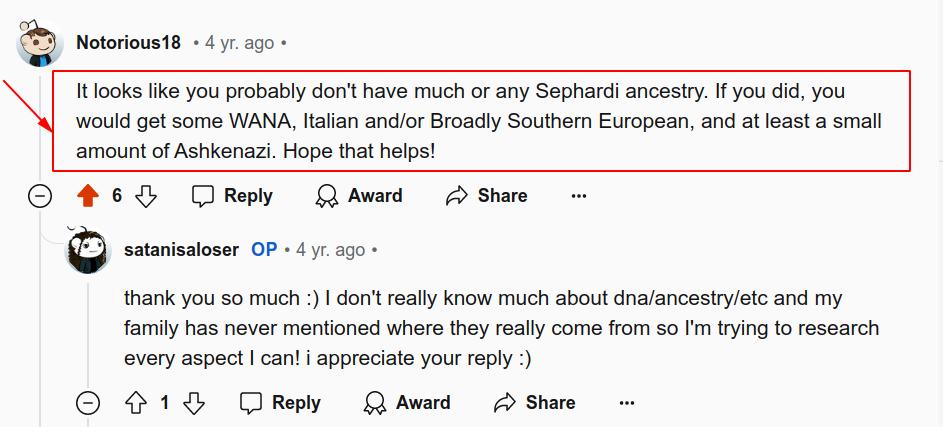Open satanisaloser's avatar image
Screen dimensions: 943x427
pyautogui.click(x=87, y=250)
